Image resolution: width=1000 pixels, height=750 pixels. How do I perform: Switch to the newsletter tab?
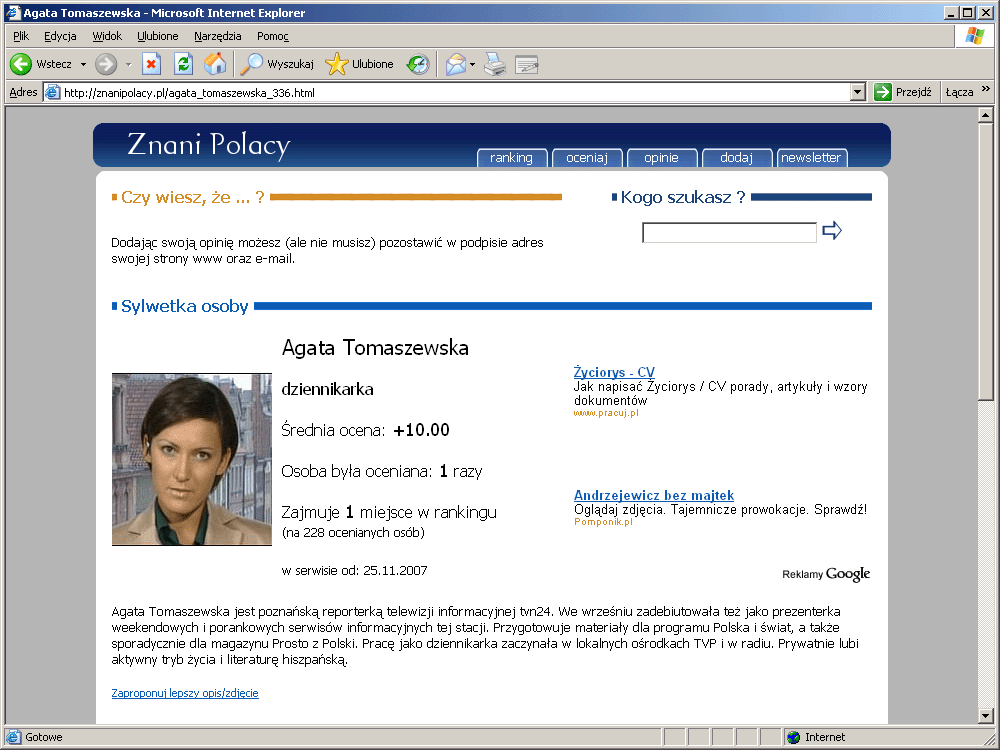click(x=811, y=158)
